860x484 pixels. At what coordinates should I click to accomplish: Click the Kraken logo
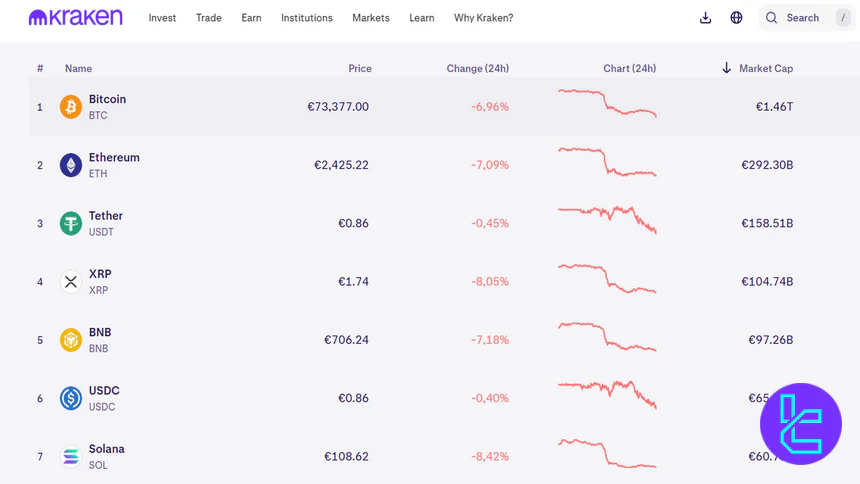coord(76,17)
